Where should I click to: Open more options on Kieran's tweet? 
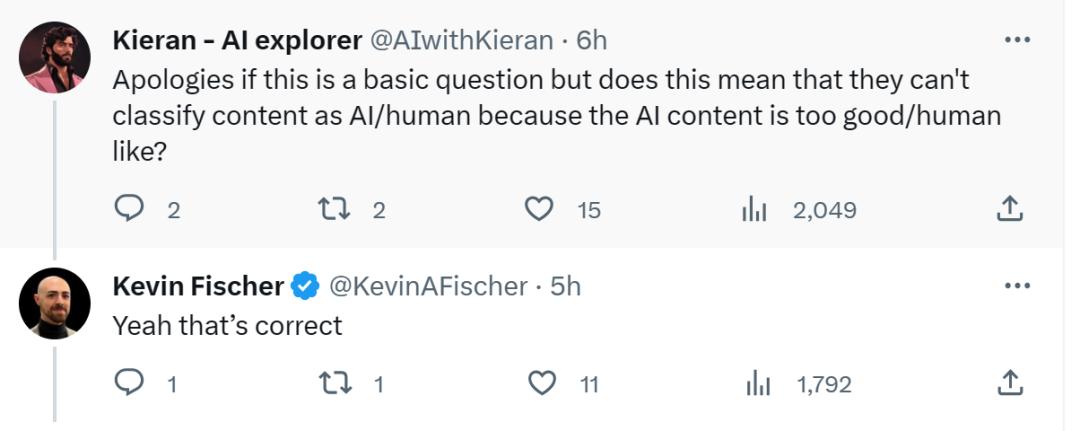1016,40
